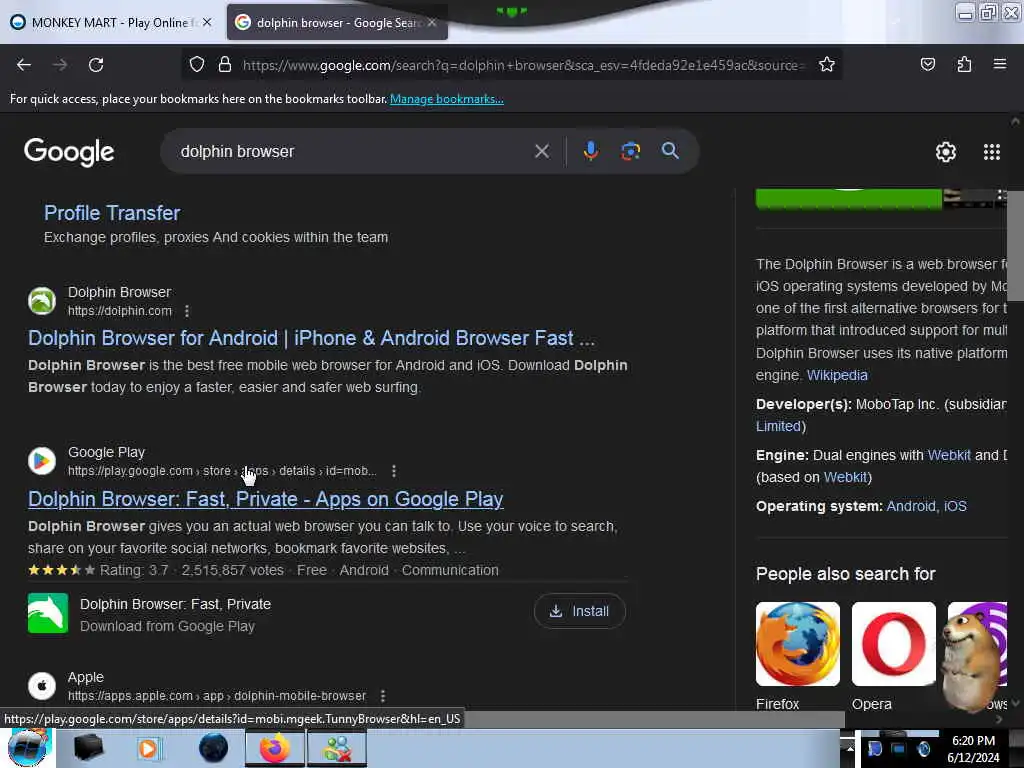Open the dark globe taskbar icon

click(x=213, y=748)
